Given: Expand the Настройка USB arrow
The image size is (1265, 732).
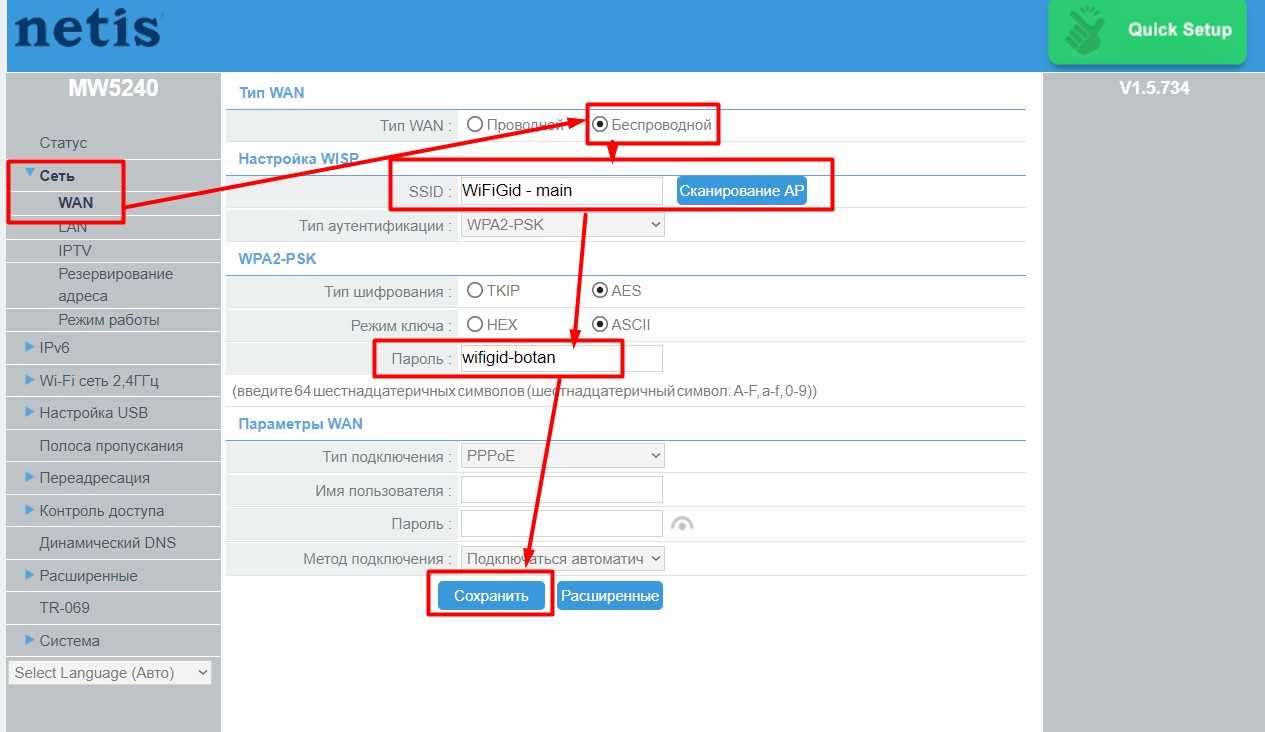Looking at the screenshot, I should point(30,412).
